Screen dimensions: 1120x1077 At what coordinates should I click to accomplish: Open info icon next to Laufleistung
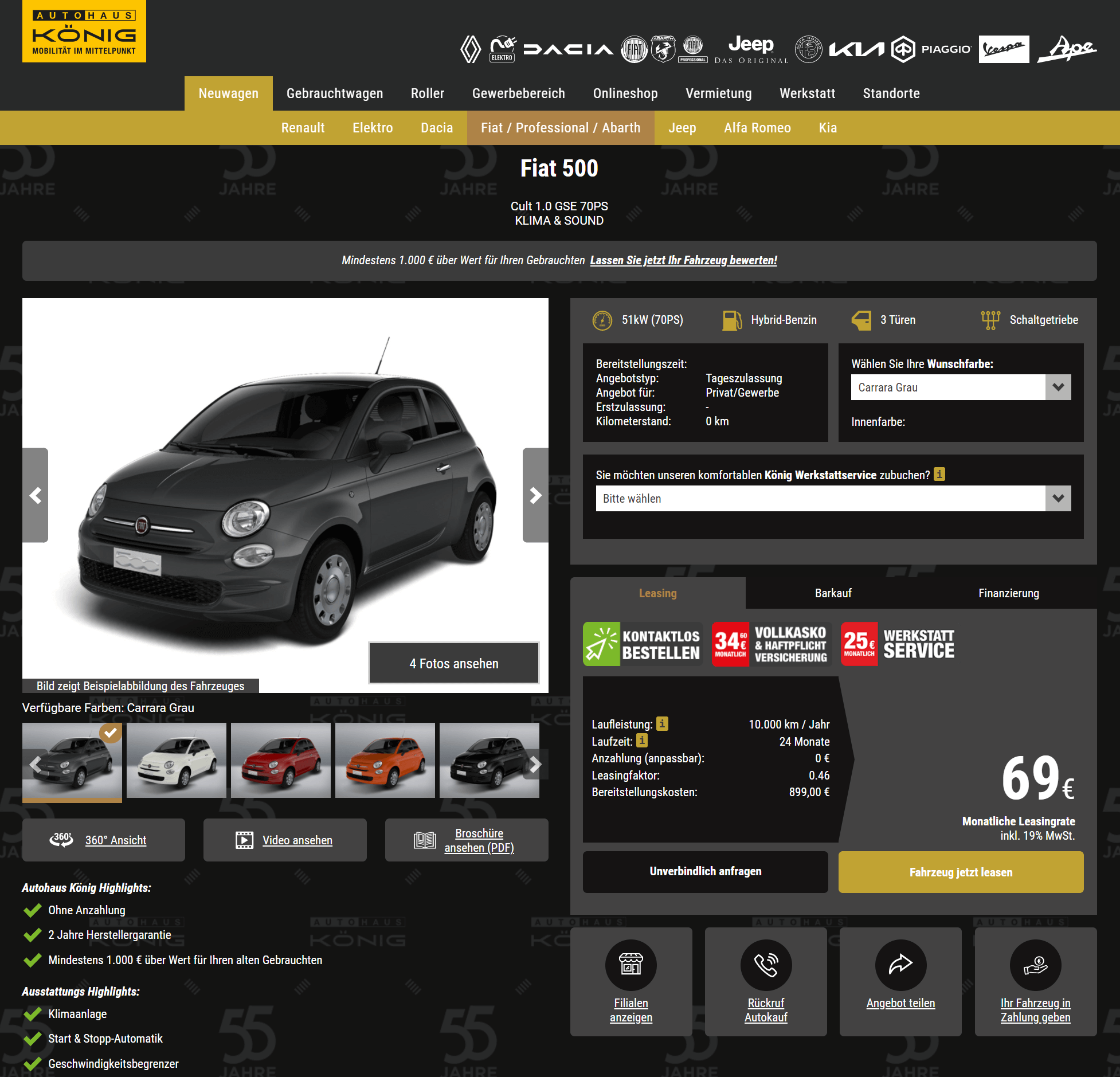(662, 723)
